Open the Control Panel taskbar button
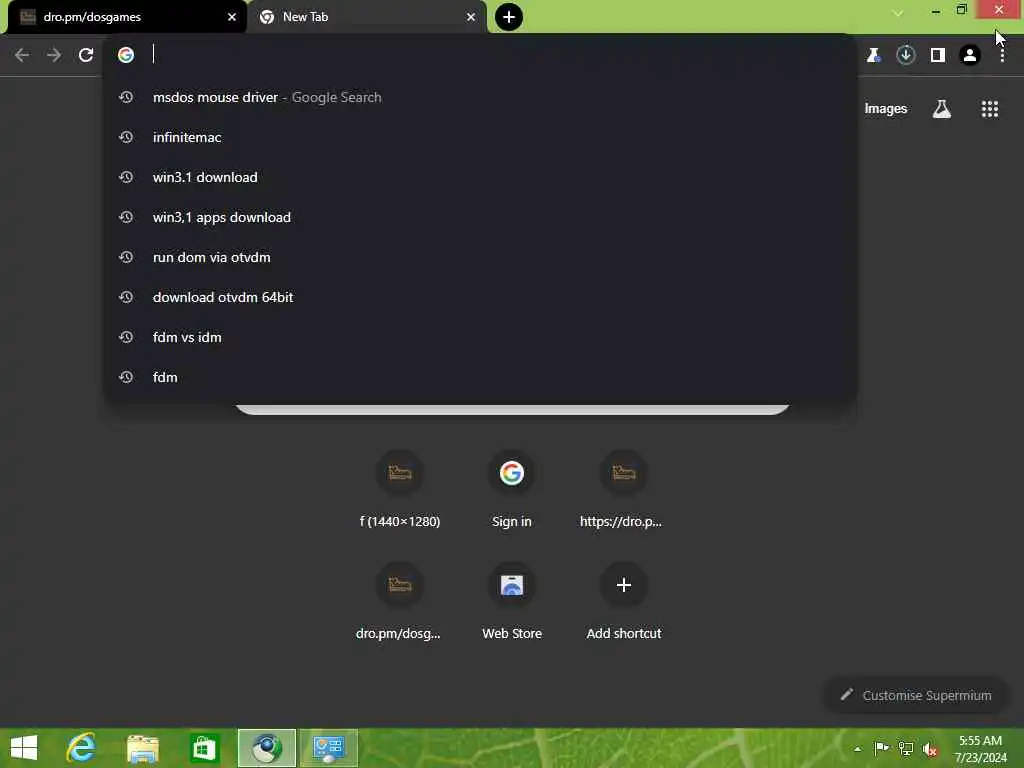1024x768 pixels. (x=328, y=748)
